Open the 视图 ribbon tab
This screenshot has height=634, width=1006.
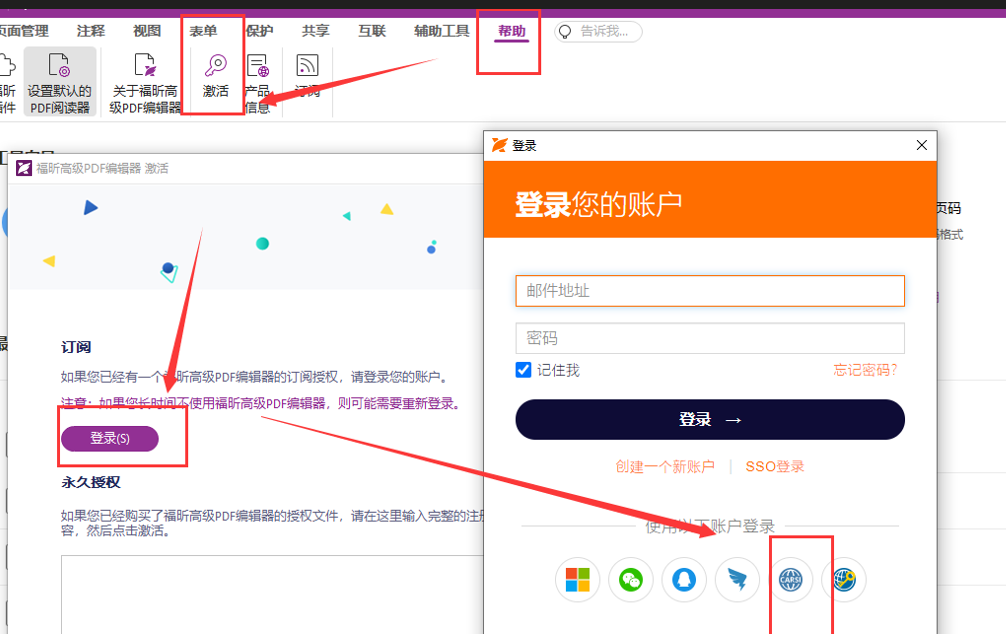147,31
